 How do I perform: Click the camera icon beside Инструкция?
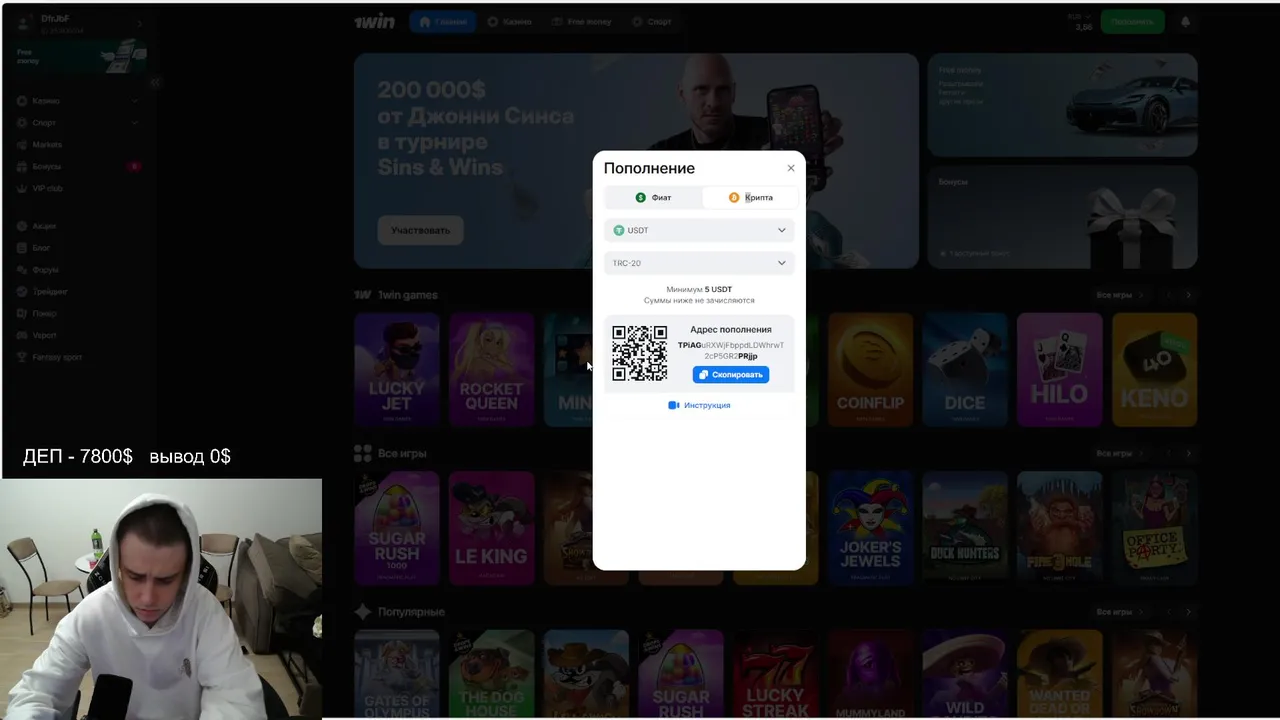click(x=674, y=405)
